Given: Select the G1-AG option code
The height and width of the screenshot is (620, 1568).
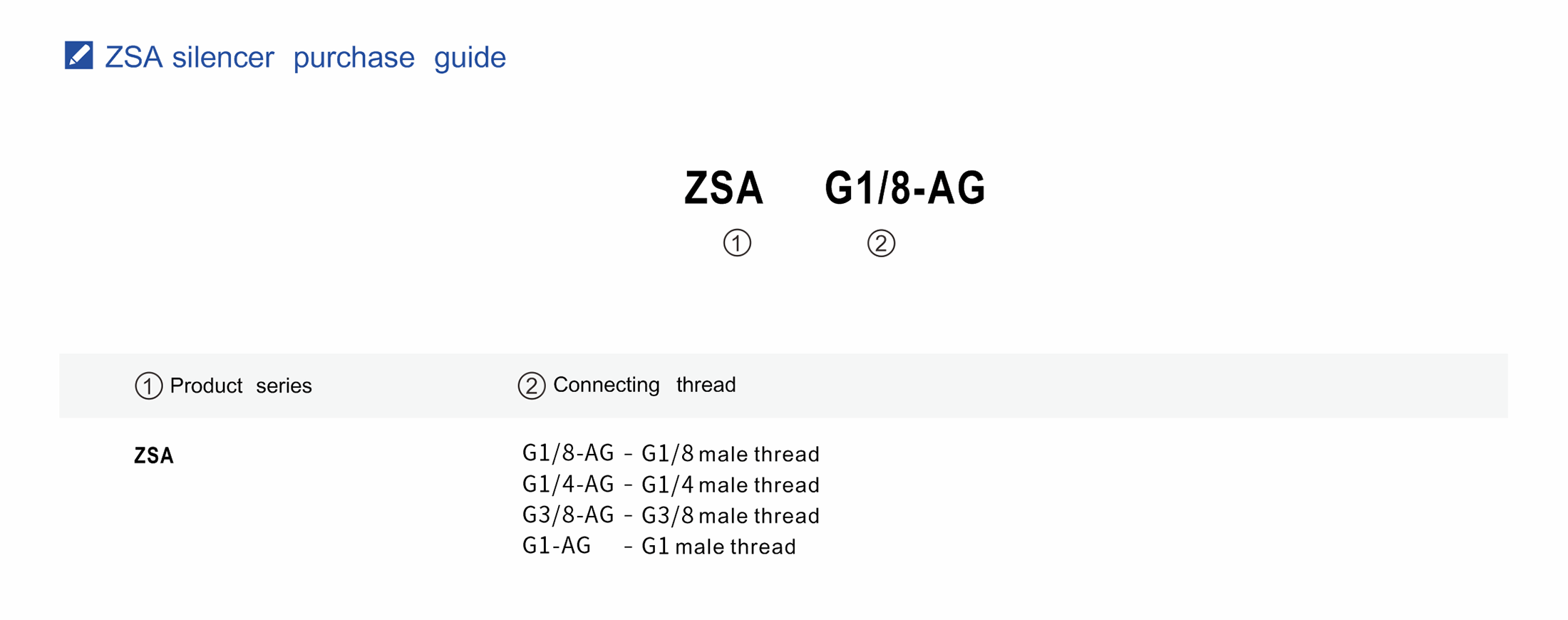Looking at the screenshot, I should (557, 545).
